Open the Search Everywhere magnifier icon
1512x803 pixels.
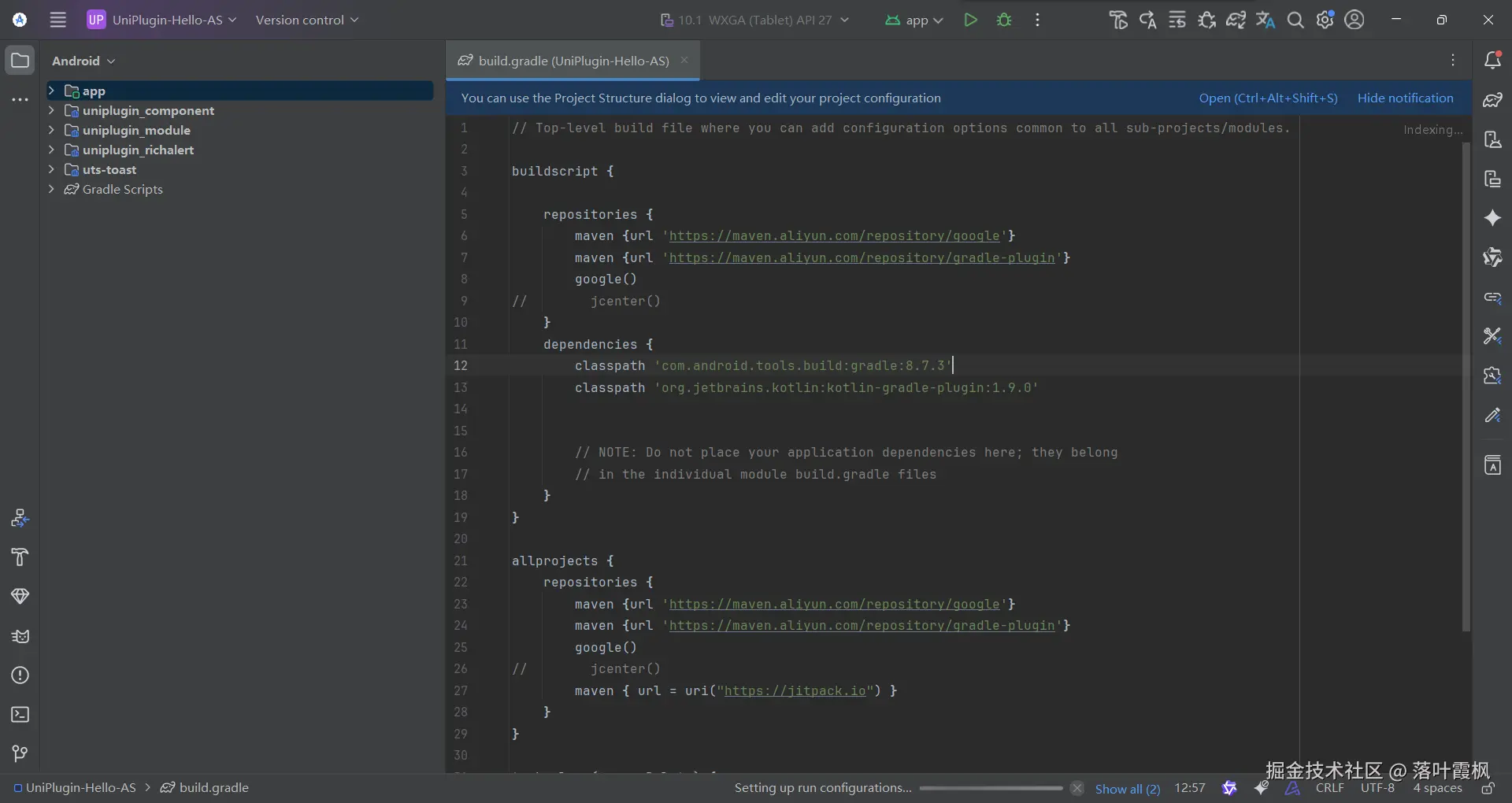click(1295, 20)
